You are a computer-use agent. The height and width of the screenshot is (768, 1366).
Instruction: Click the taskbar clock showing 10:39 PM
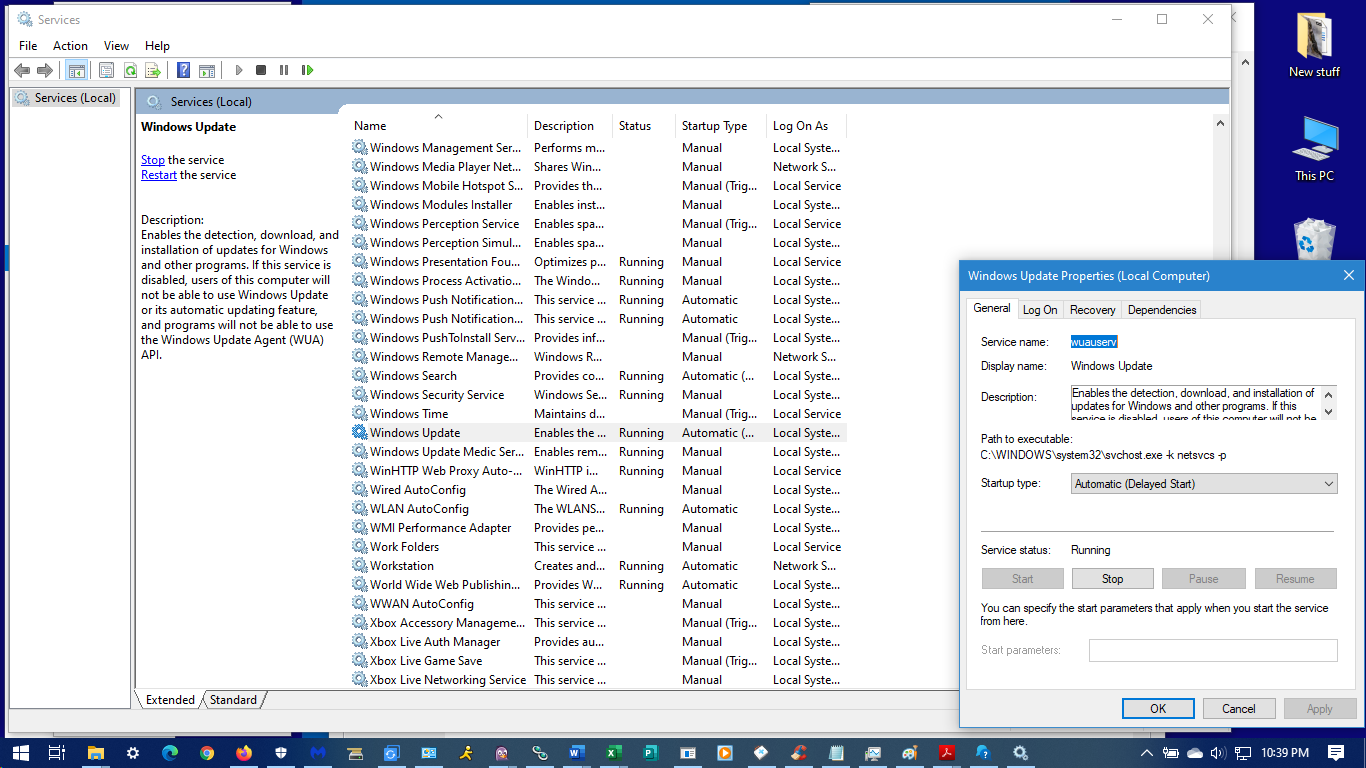(1285, 752)
